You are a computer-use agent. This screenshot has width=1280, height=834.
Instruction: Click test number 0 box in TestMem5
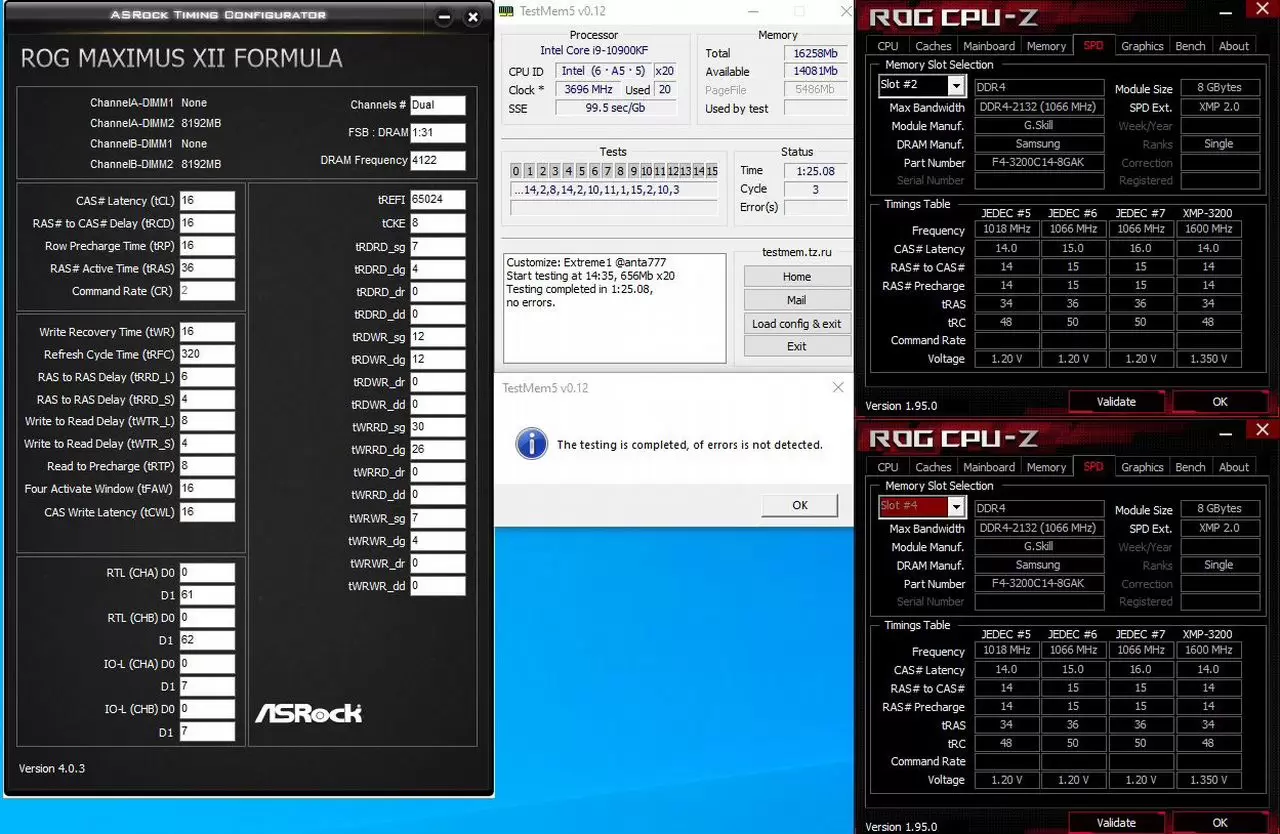(516, 171)
